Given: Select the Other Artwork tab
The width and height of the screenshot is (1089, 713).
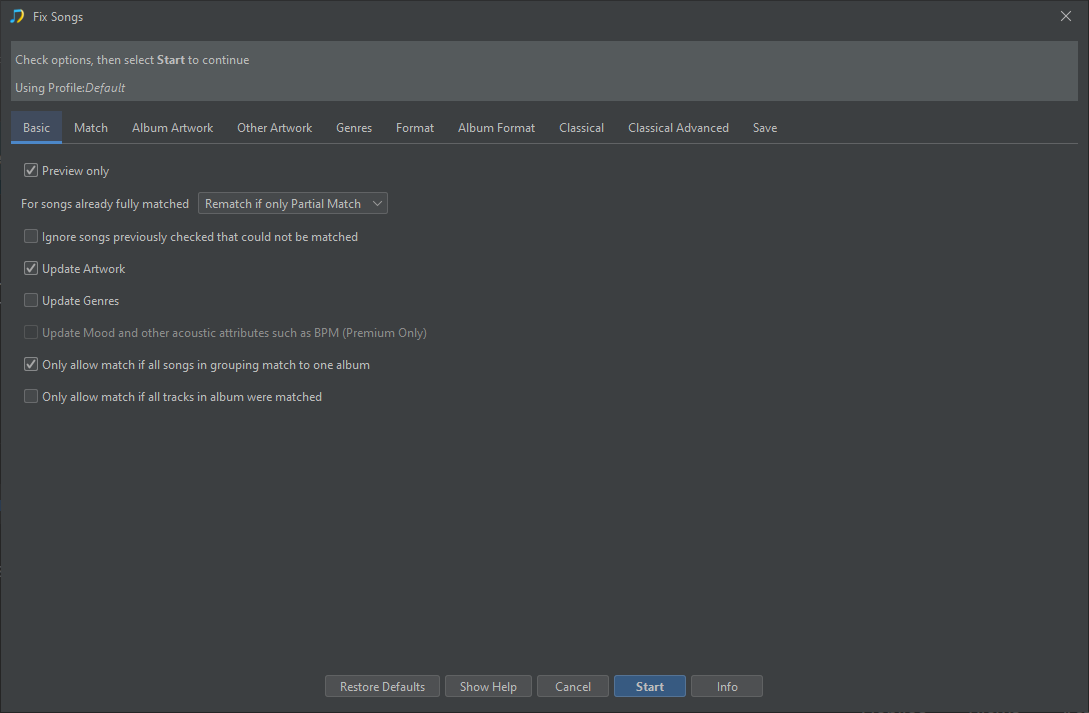Looking at the screenshot, I should tap(274, 128).
